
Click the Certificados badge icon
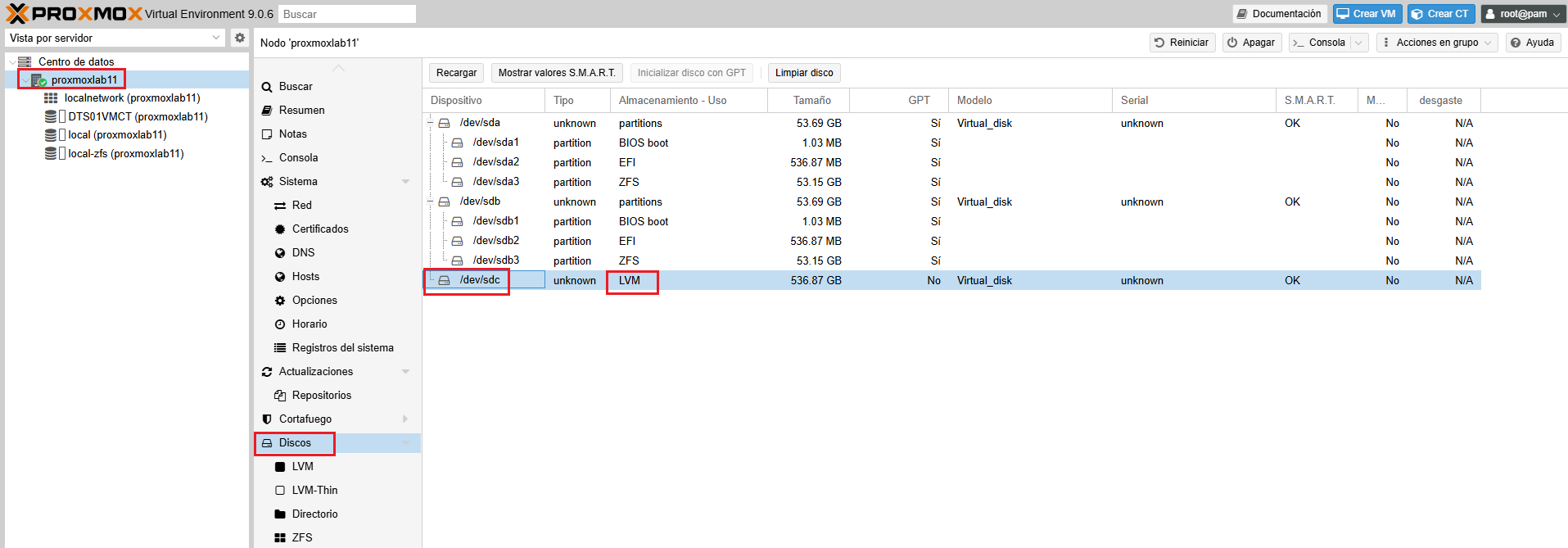[x=280, y=229]
